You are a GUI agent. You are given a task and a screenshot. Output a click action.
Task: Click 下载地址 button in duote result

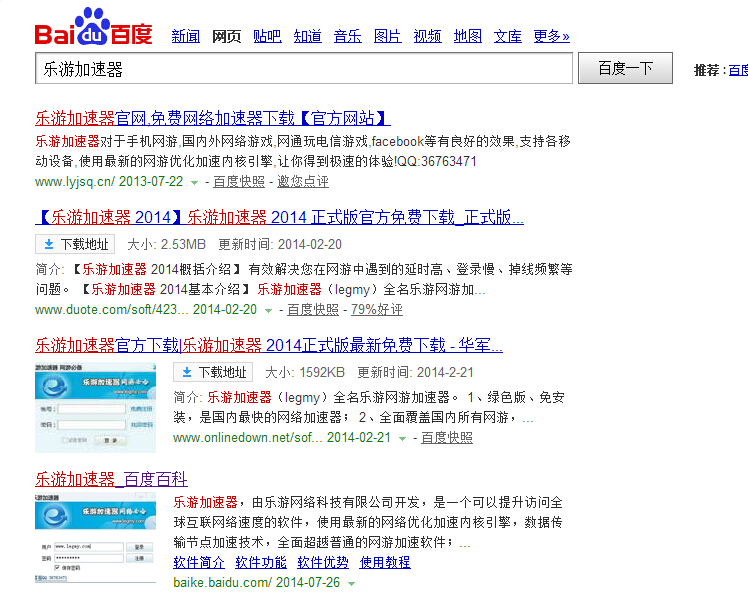75,244
